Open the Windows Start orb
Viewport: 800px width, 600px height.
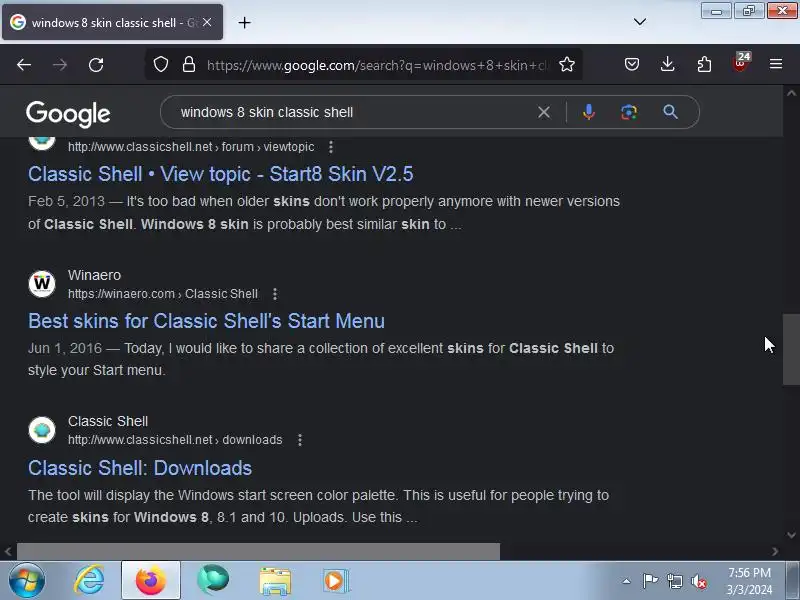(27, 581)
